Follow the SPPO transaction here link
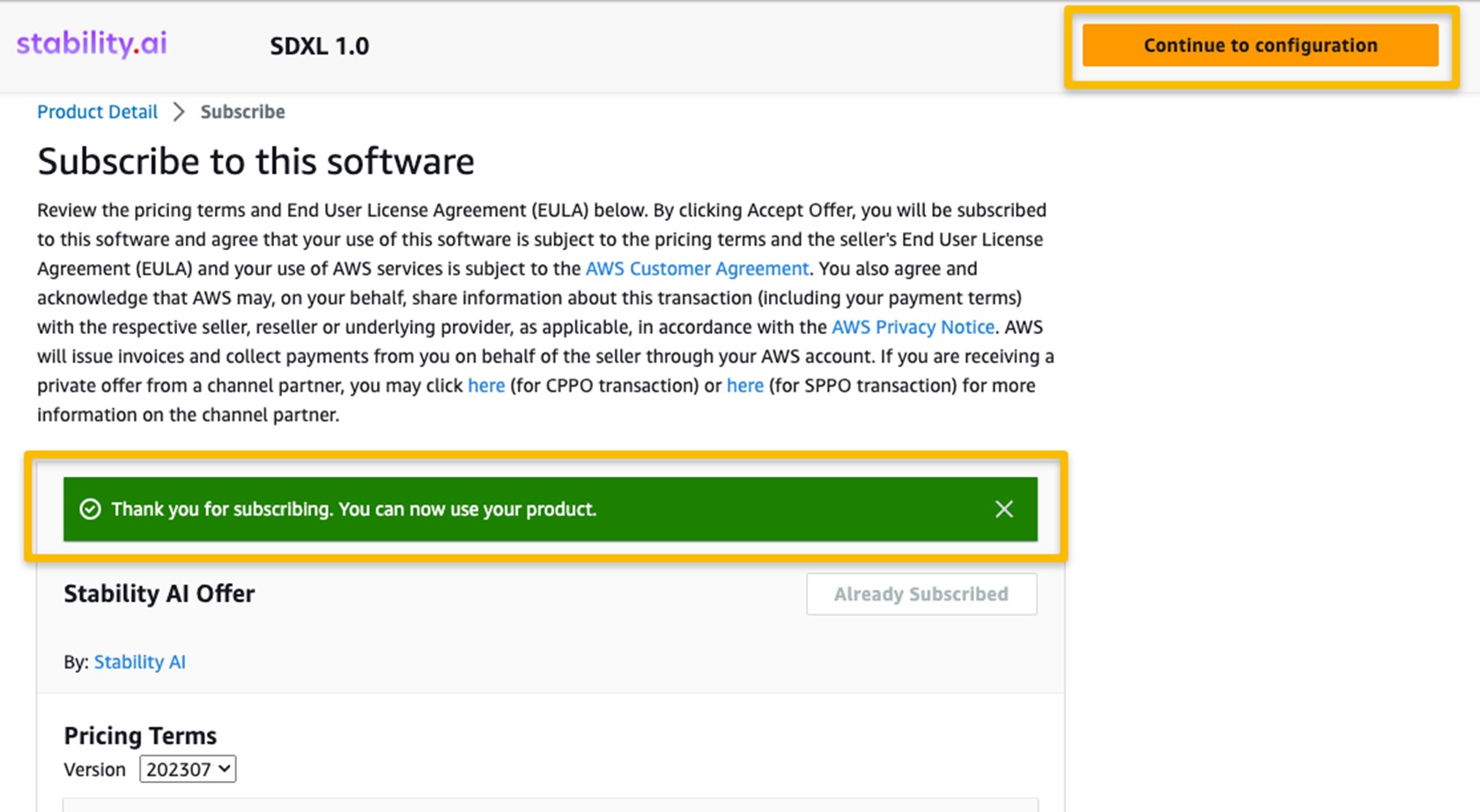The width and height of the screenshot is (1480, 812). point(744,386)
